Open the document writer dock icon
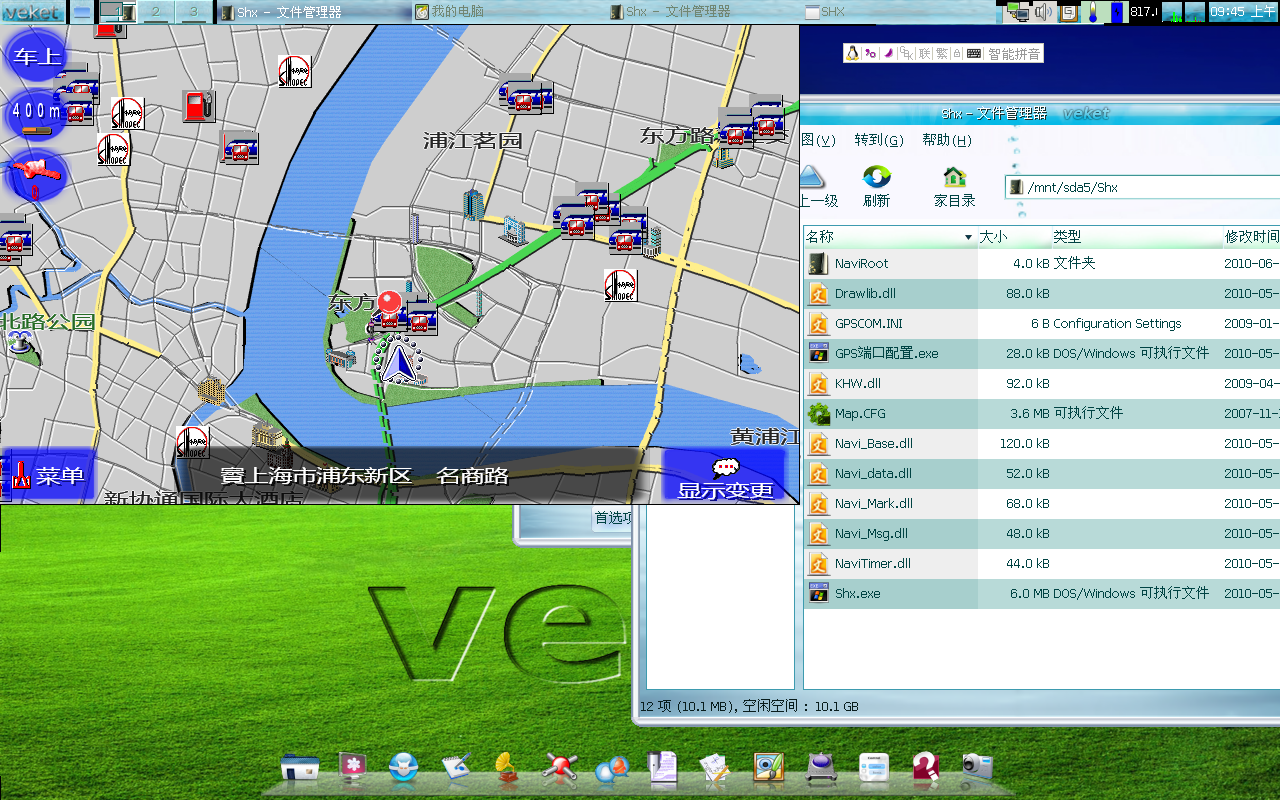Screen dimensions: 1280x800 662,766
